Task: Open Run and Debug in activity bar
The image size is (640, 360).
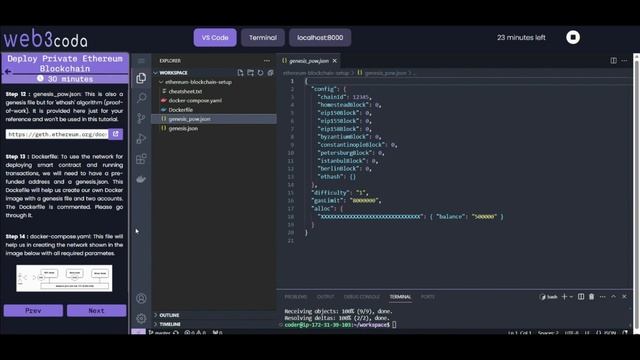Action: [x=141, y=138]
